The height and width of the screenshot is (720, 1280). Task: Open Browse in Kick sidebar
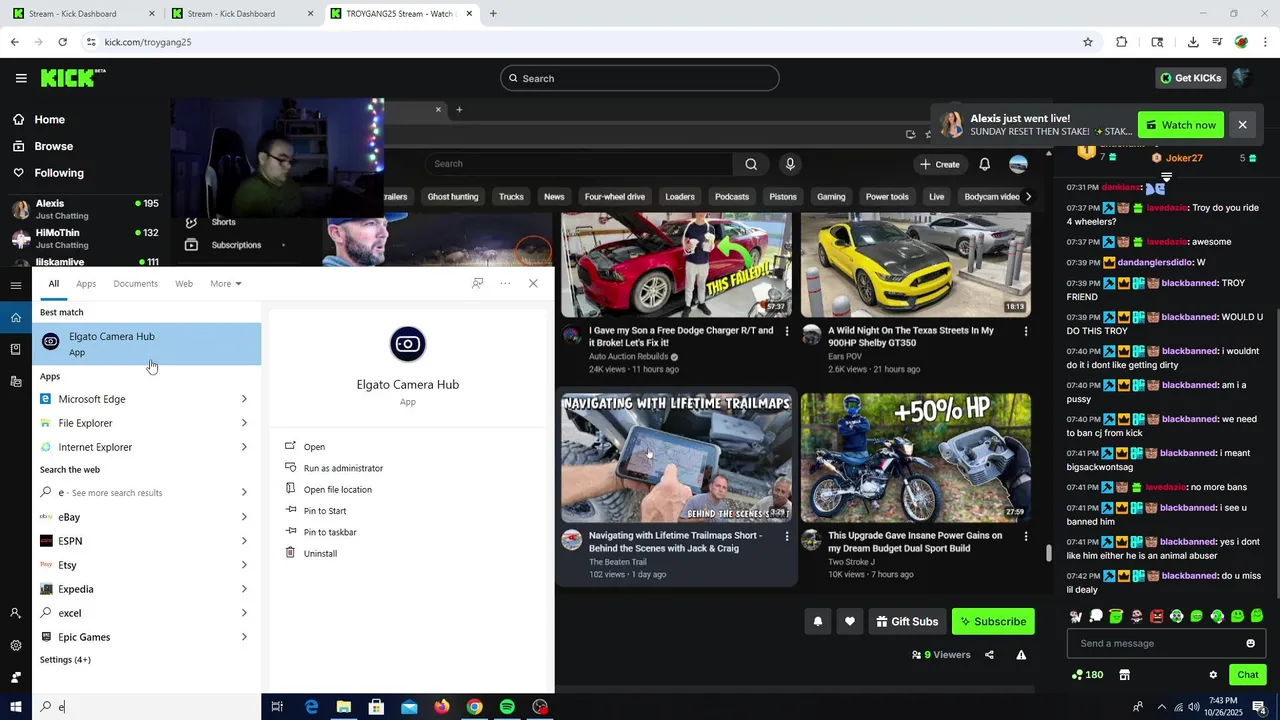point(53,146)
